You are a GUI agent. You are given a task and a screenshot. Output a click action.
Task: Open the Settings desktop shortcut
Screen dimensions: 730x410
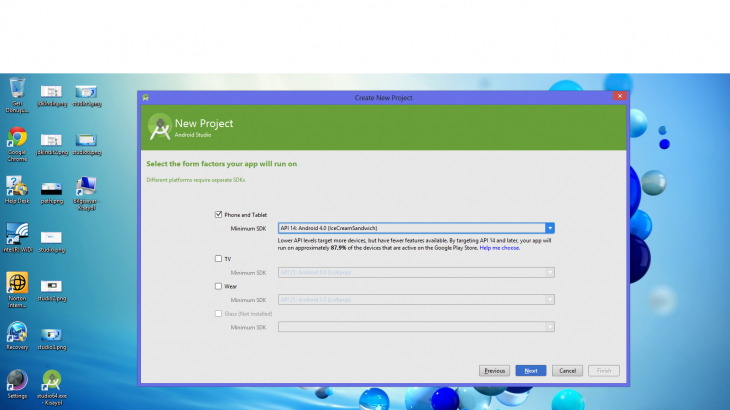[x=17, y=380]
